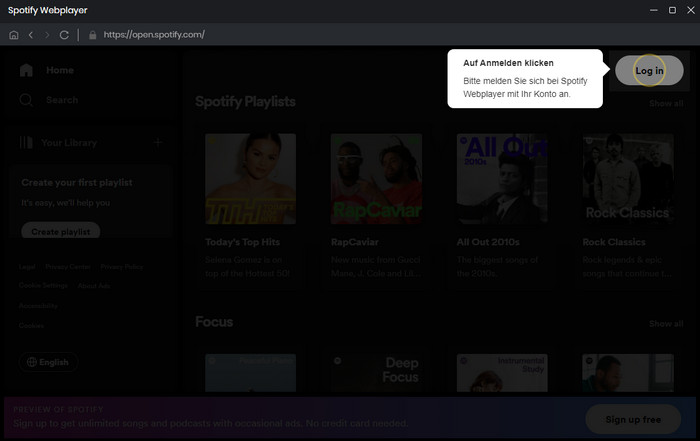Show all Spotify Playlists

(x=666, y=104)
